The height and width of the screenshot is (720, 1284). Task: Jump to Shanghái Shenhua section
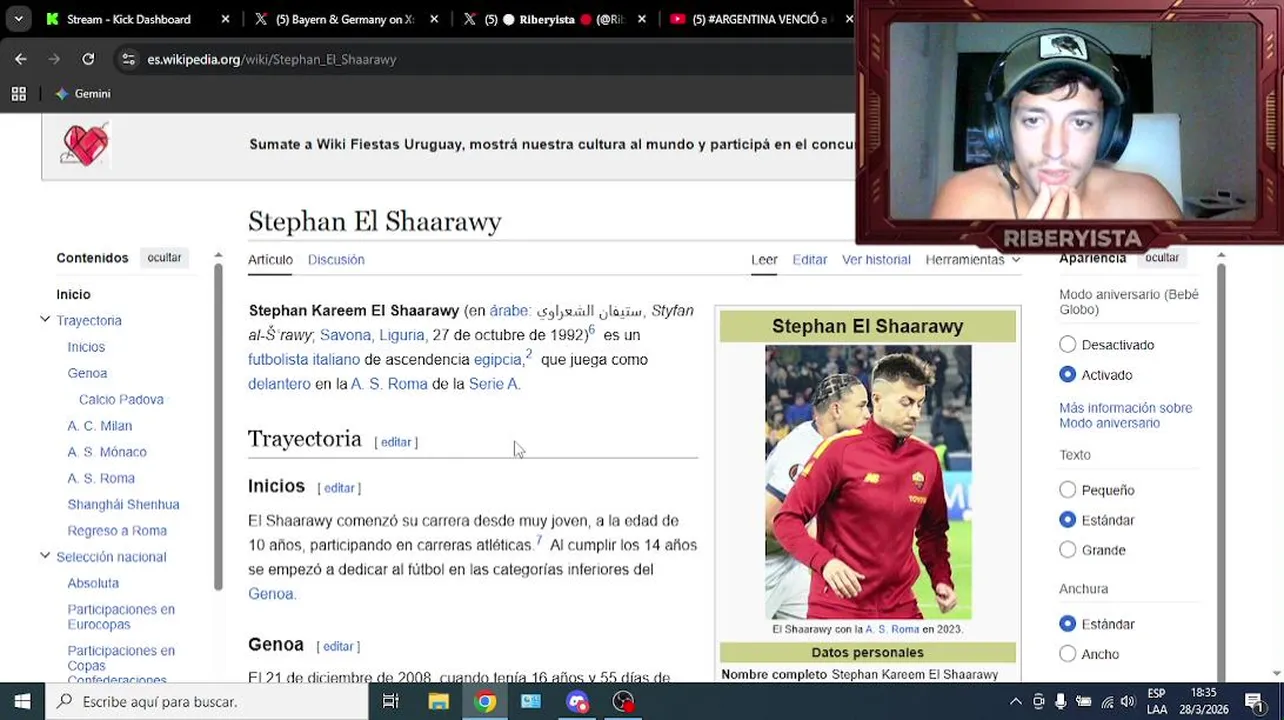click(123, 504)
